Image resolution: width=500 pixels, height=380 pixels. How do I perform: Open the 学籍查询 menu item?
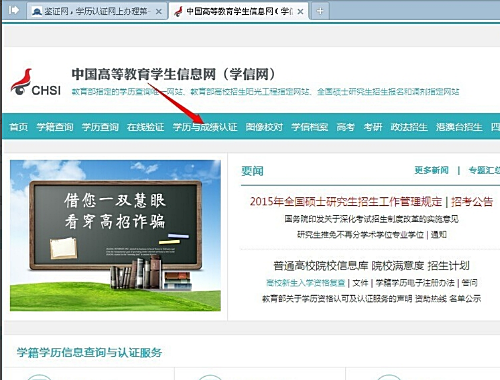[x=55, y=127]
